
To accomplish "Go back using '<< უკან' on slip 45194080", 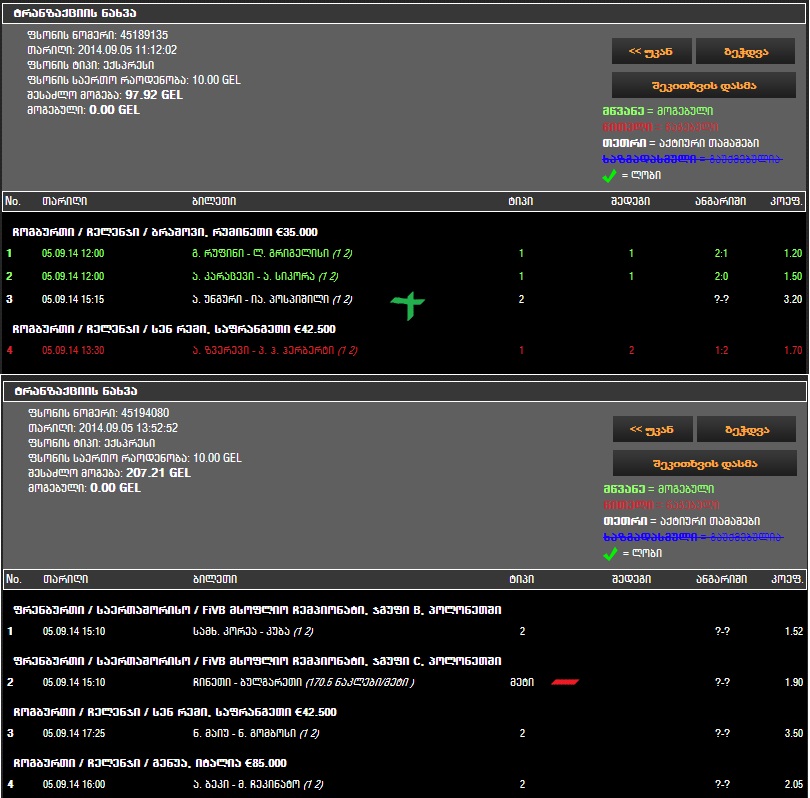I will click(652, 429).
